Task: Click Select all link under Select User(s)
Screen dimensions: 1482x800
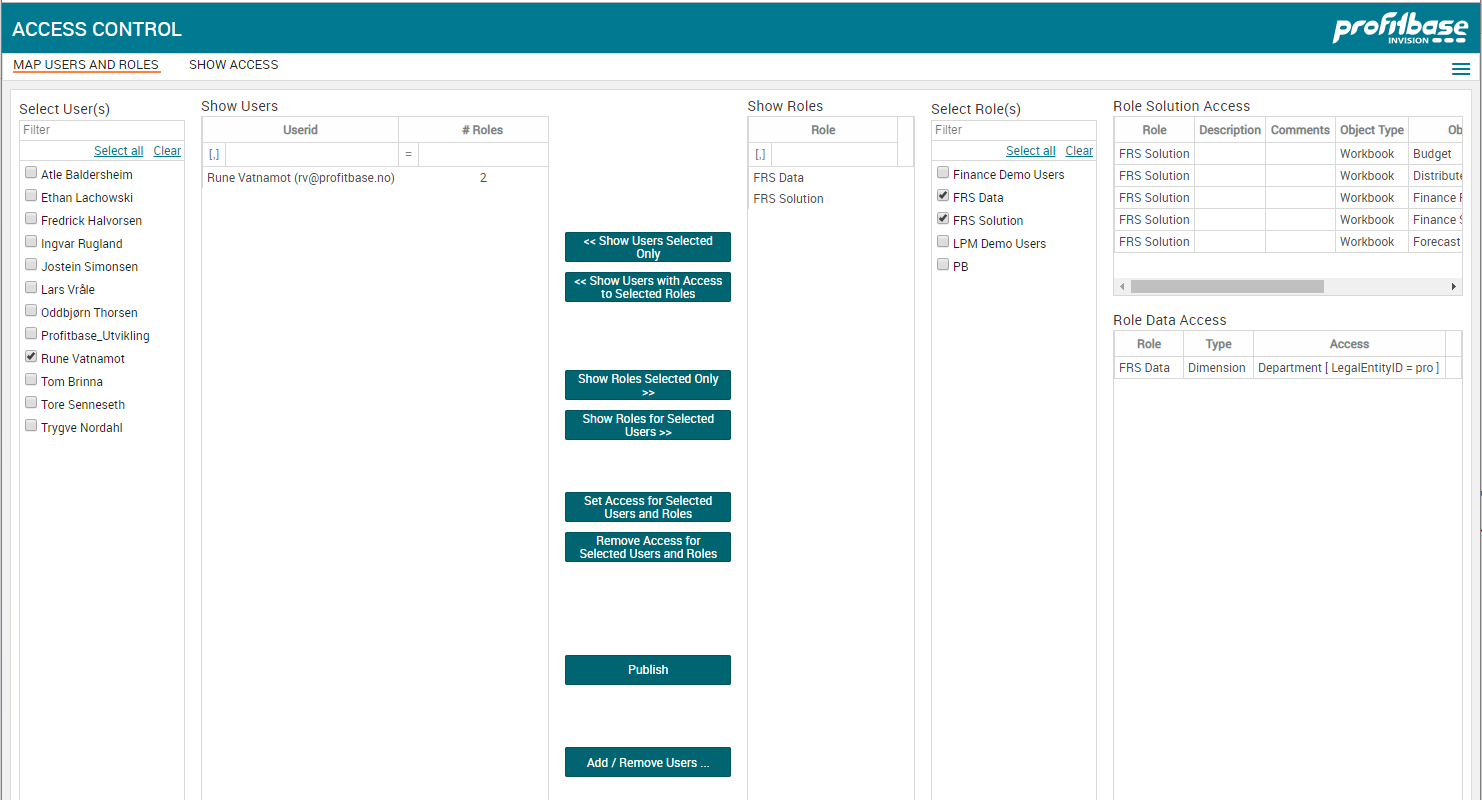Action: [118, 151]
